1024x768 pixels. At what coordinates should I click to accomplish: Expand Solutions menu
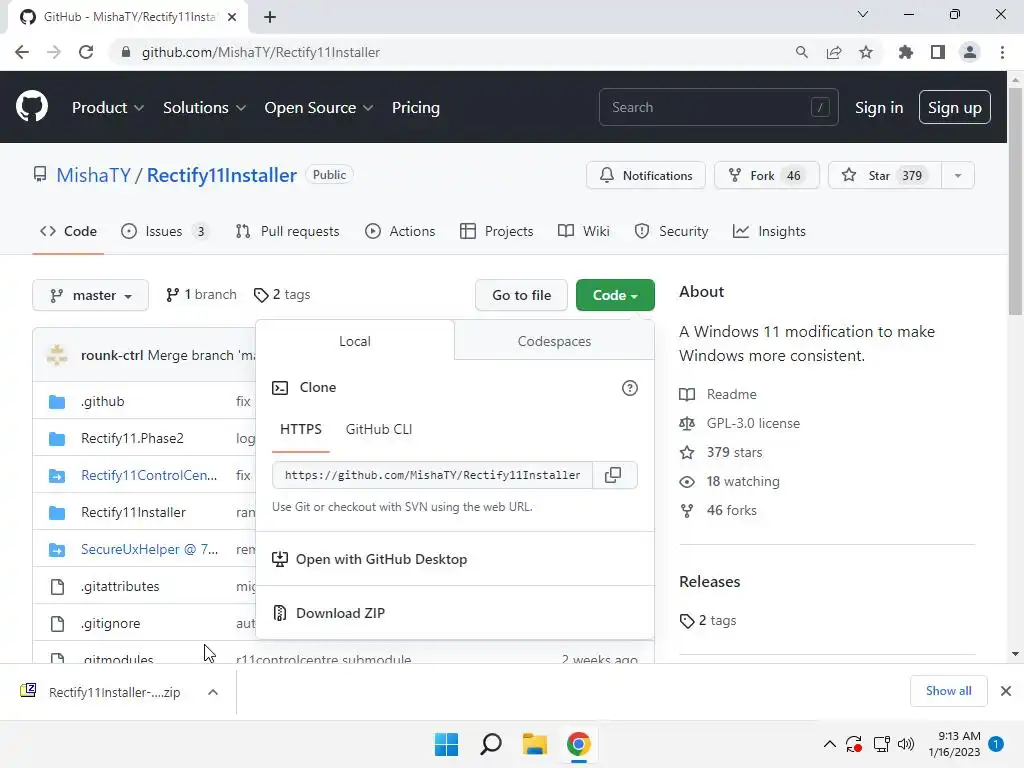point(204,108)
